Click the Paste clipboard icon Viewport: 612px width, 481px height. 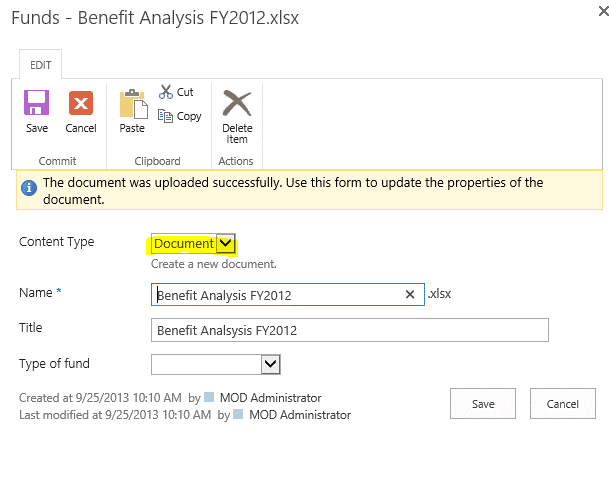pyautogui.click(x=133, y=104)
